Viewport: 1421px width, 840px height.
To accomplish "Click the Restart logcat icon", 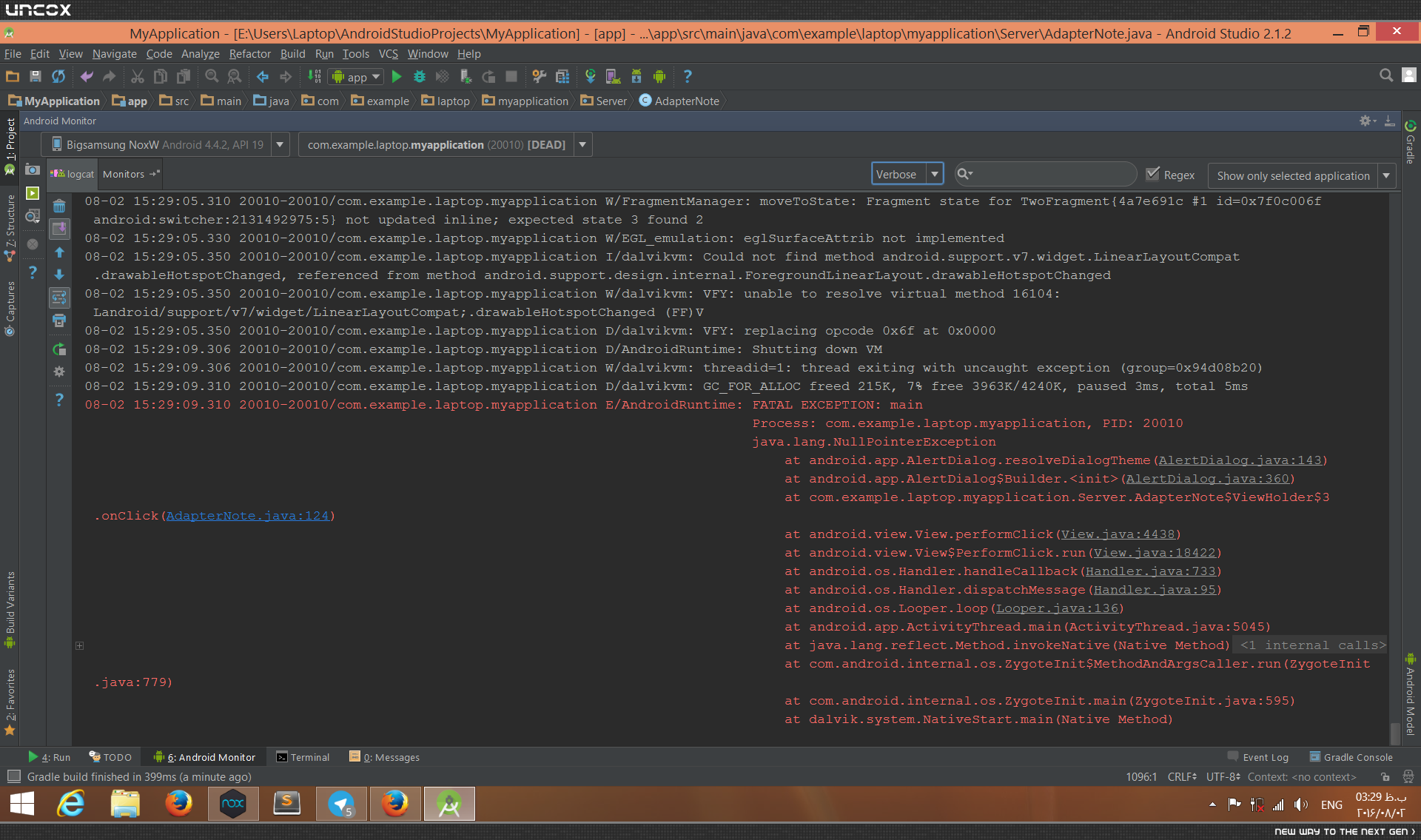I will point(59,349).
